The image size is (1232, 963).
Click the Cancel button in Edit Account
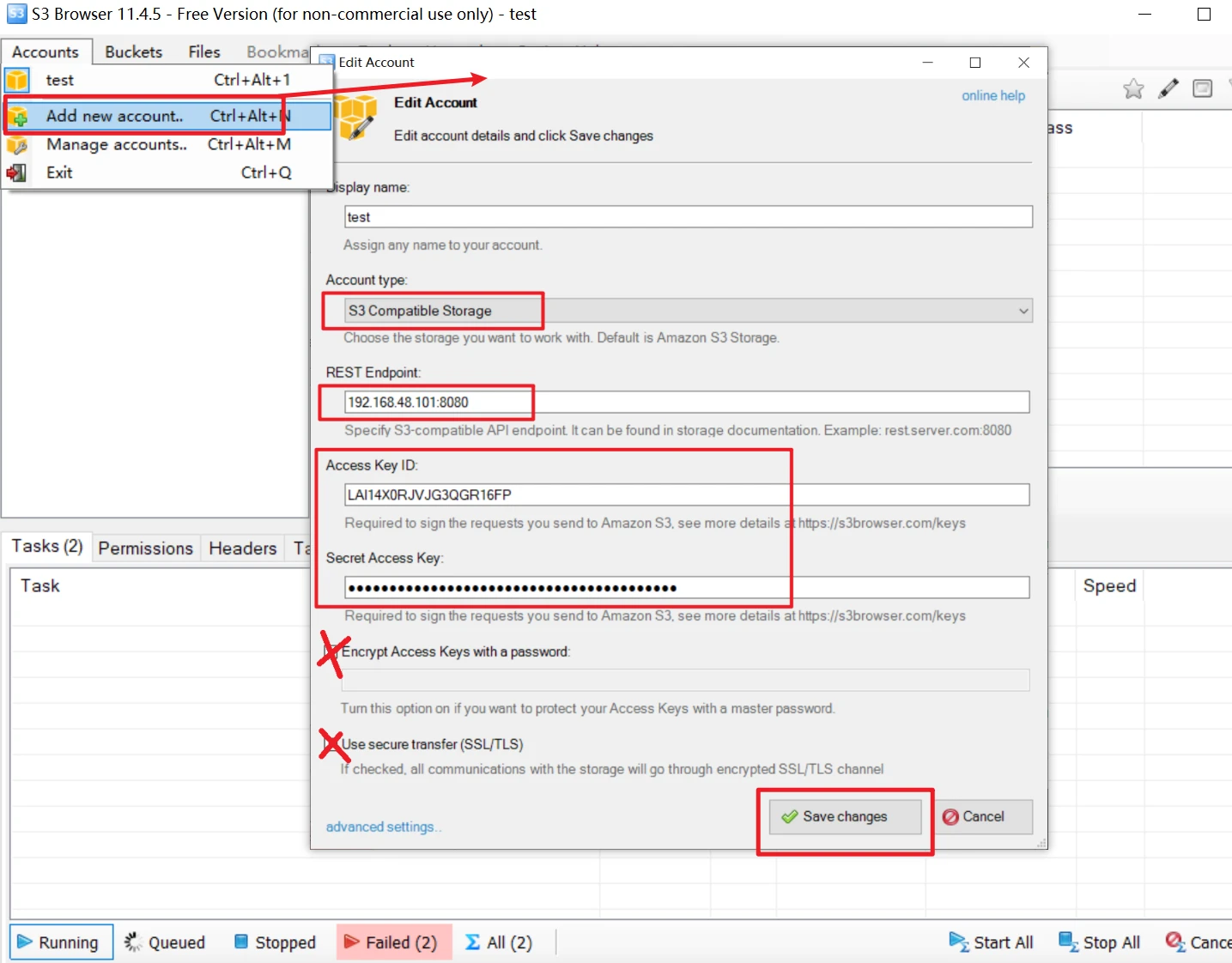(x=974, y=816)
